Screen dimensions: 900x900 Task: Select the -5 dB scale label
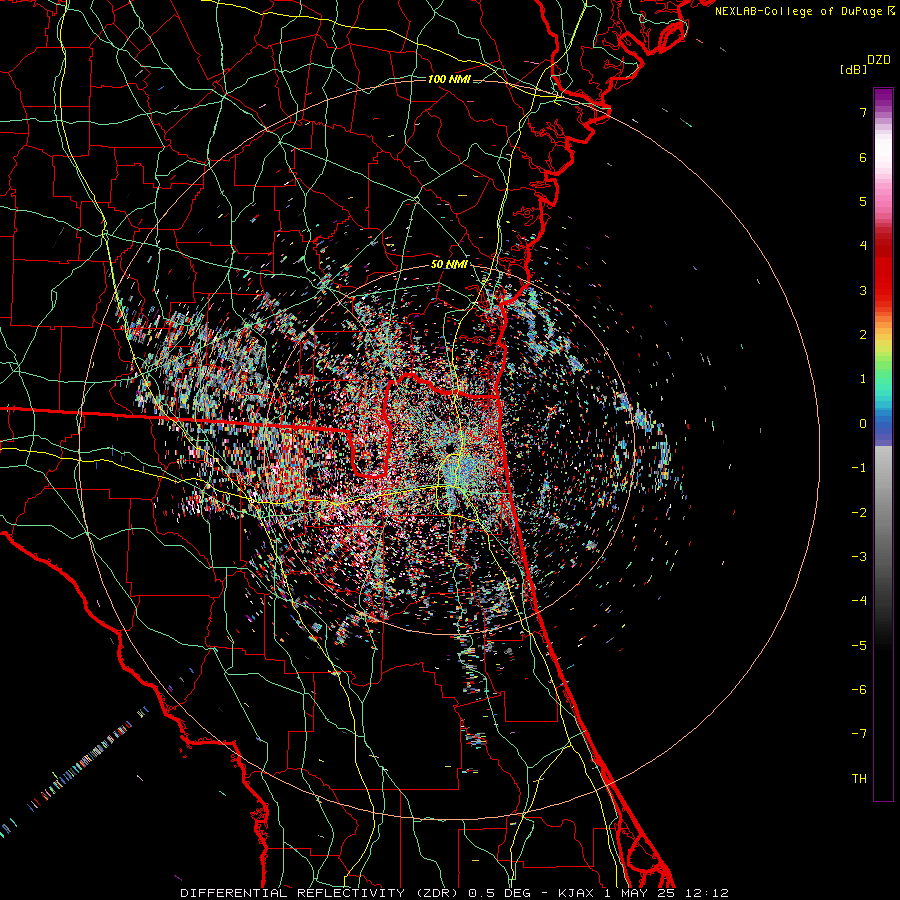(859, 646)
